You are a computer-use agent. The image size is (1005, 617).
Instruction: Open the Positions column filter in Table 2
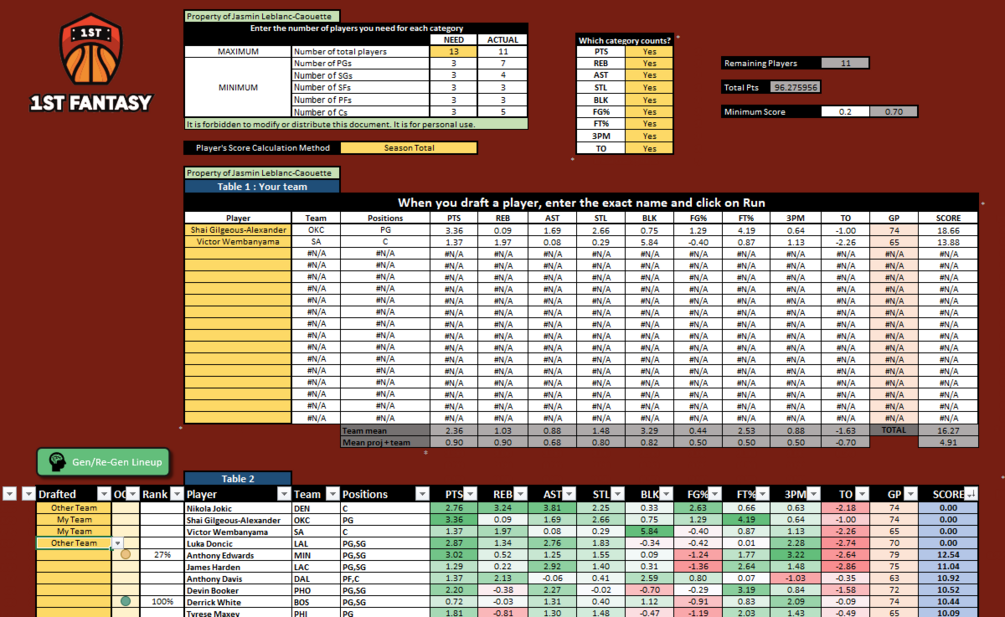tap(422, 494)
